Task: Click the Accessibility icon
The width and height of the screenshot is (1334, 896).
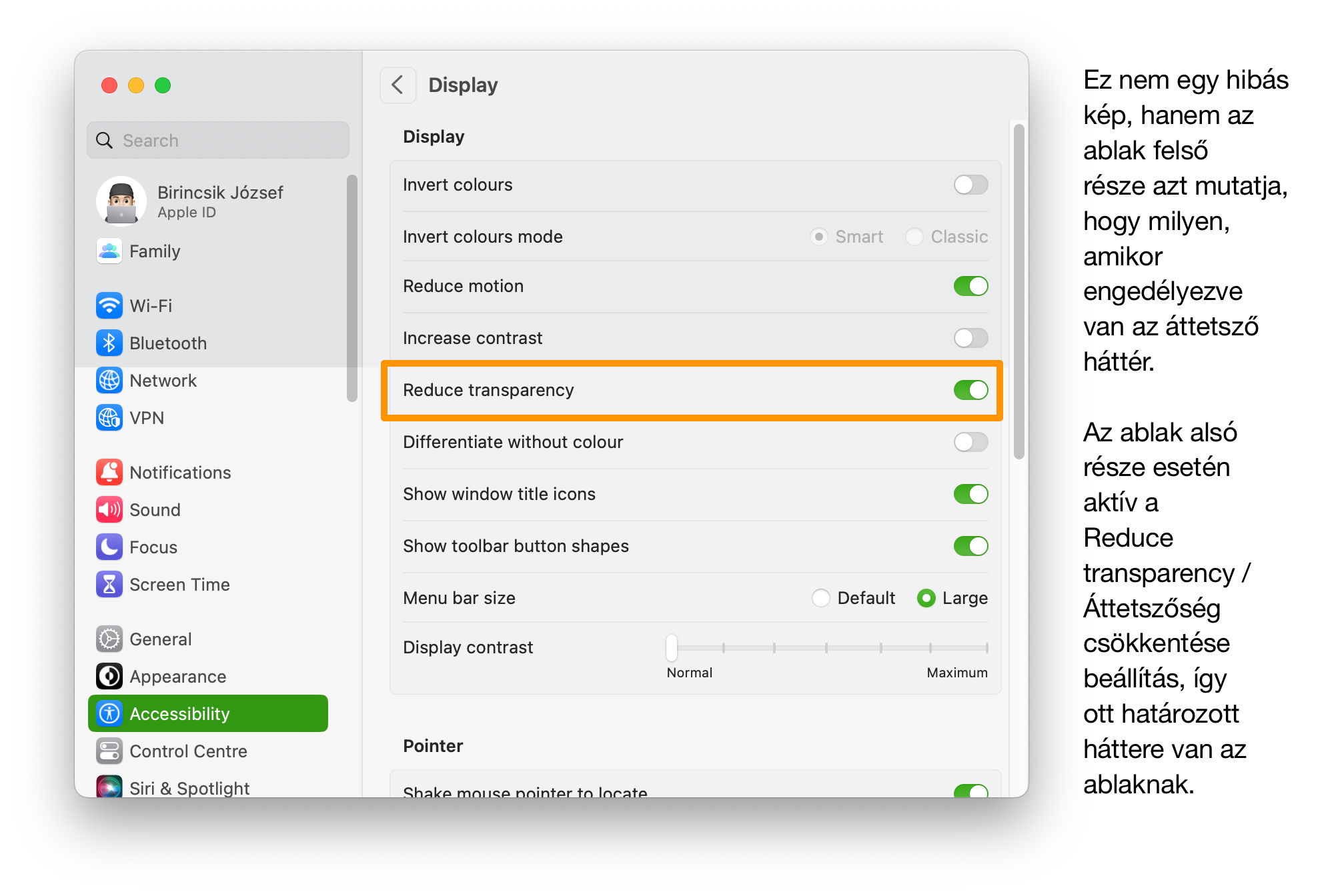Action: pos(109,714)
